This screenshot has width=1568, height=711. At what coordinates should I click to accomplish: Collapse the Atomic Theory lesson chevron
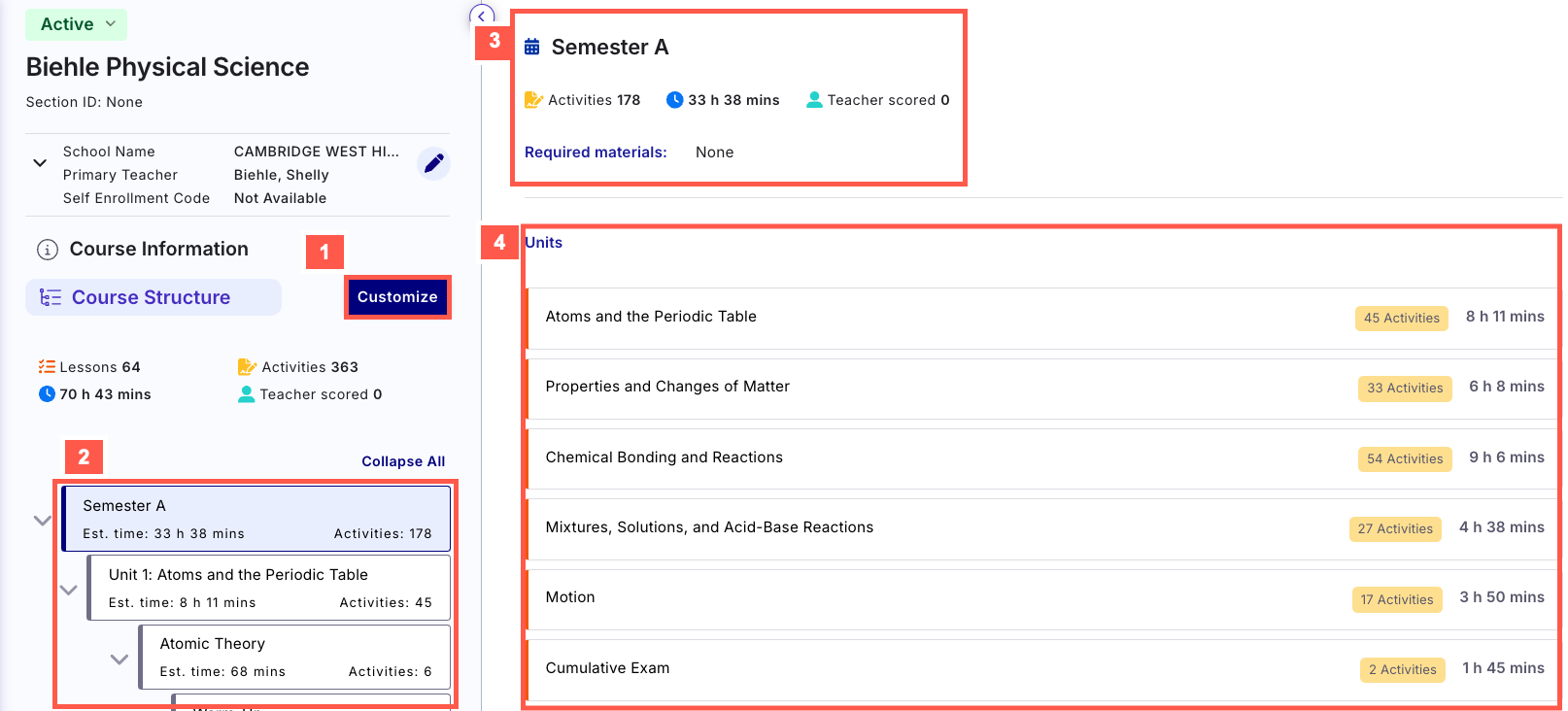point(119,659)
